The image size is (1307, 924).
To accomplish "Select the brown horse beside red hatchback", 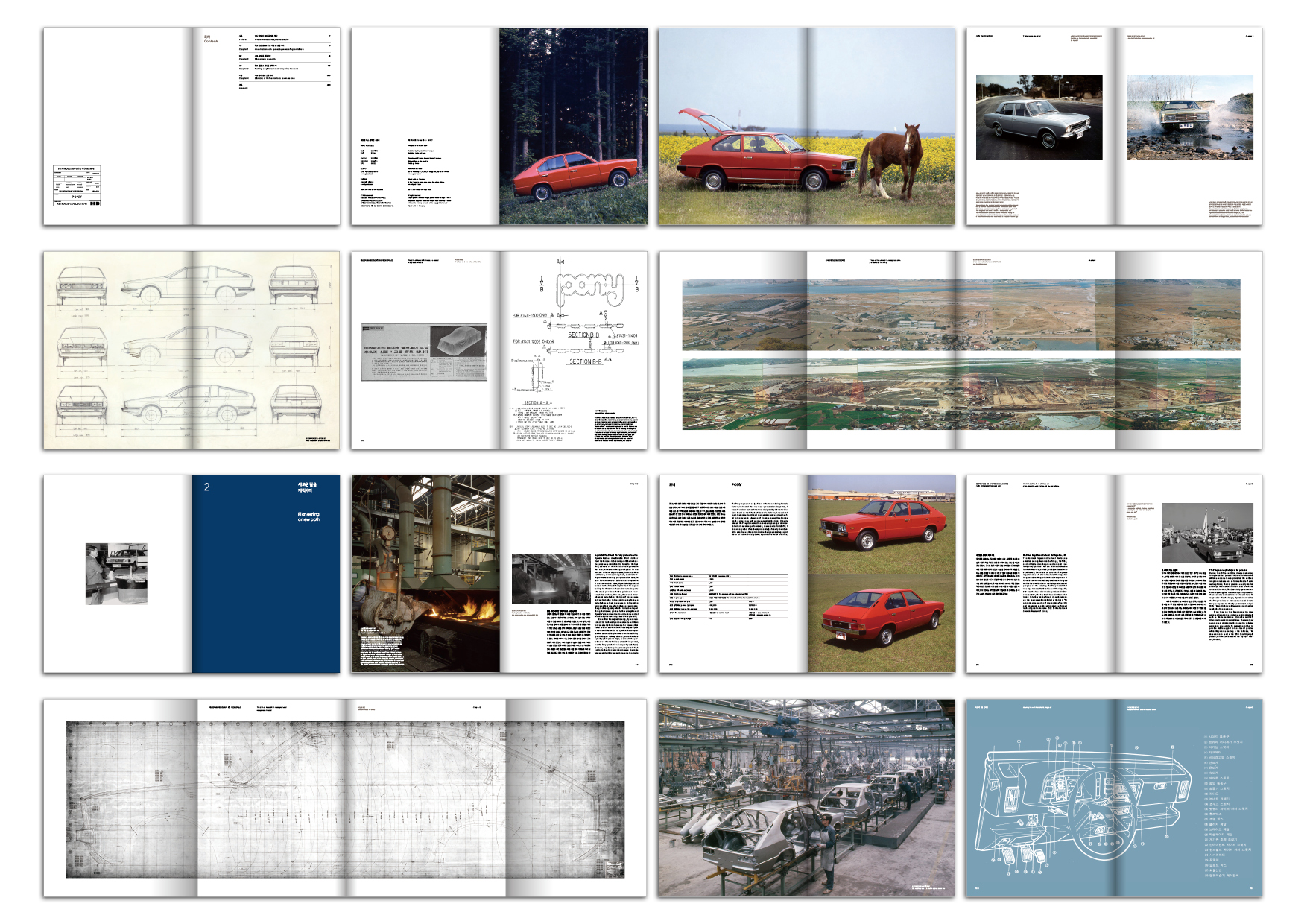I will coord(890,162).
